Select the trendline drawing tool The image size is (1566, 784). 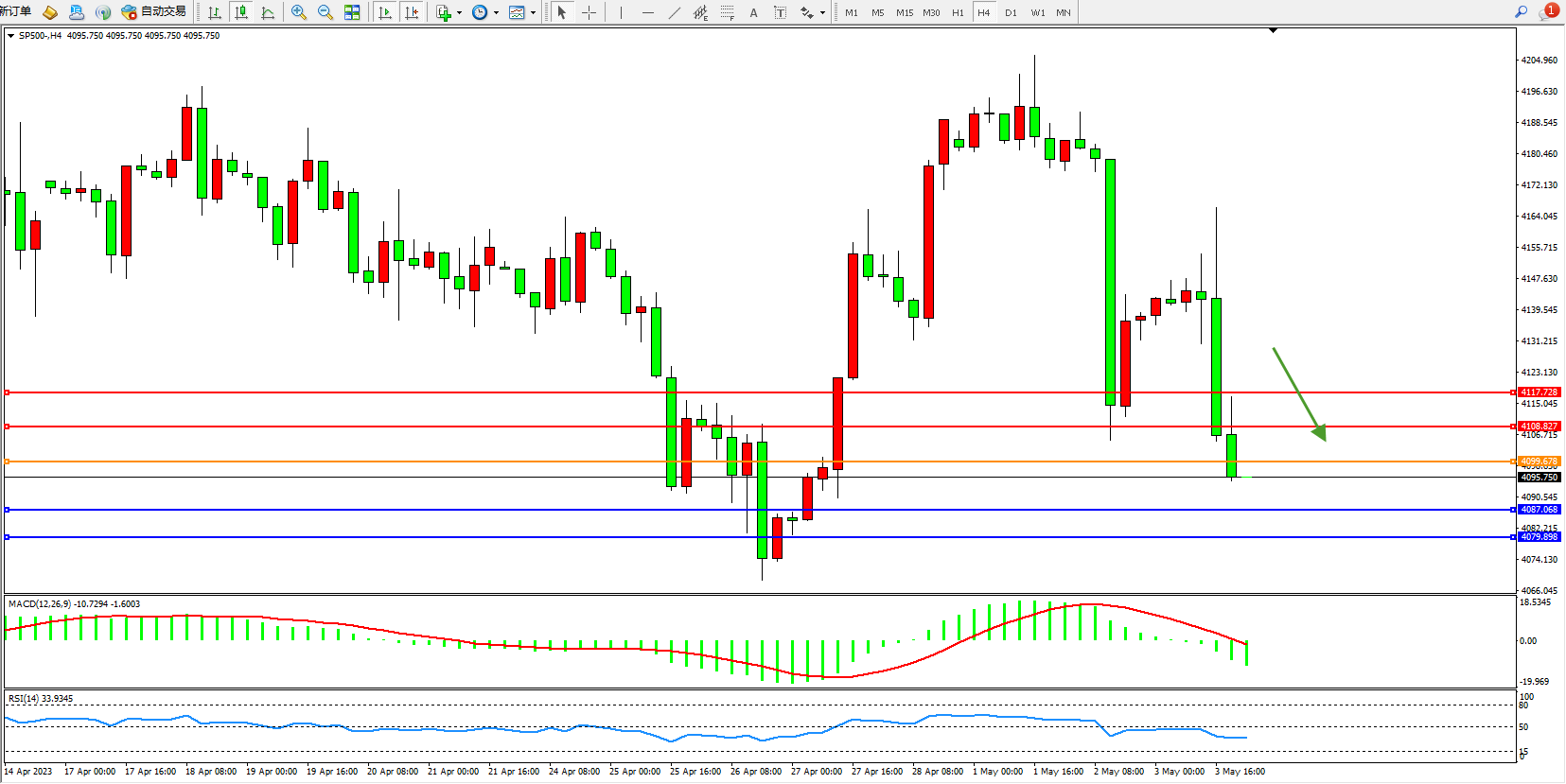coord(674,12)
